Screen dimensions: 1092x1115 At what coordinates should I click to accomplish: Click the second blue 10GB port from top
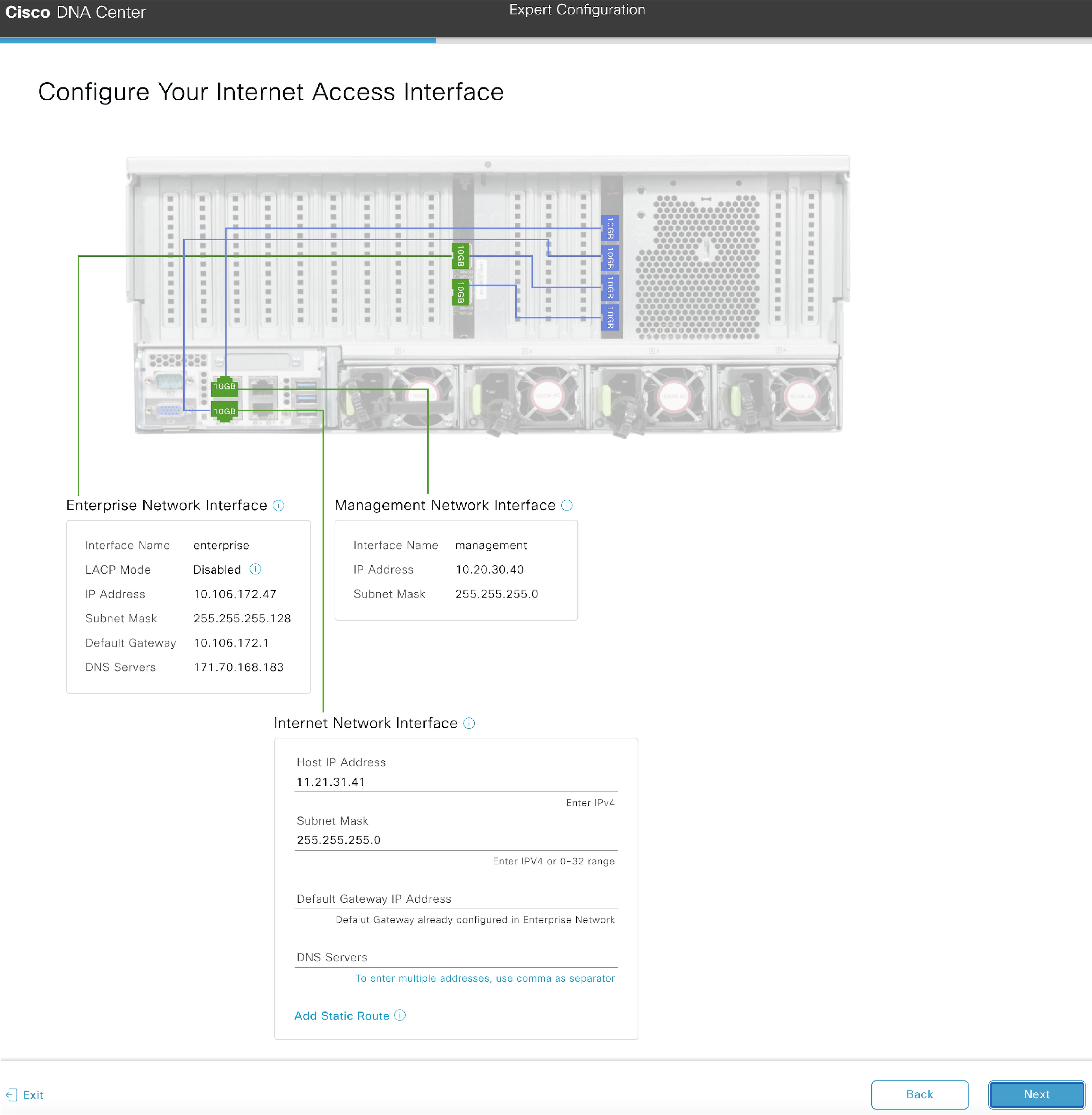610,258
